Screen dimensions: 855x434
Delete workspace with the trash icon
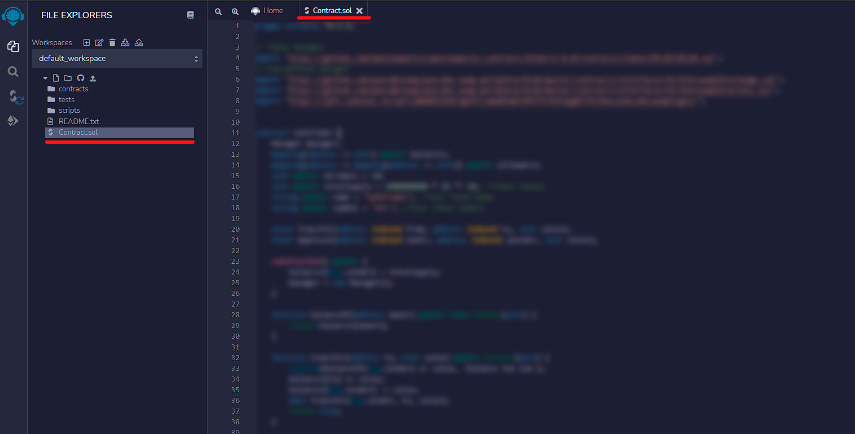point(112,43)
